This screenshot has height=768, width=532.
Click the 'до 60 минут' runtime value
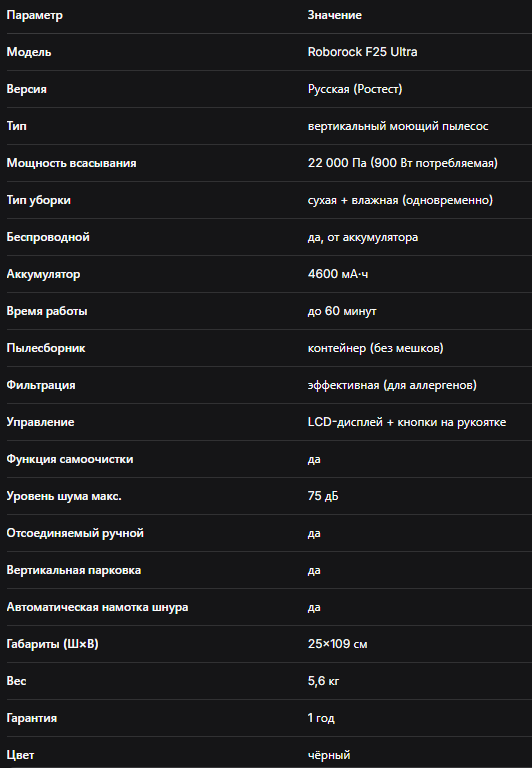[342, 312]
